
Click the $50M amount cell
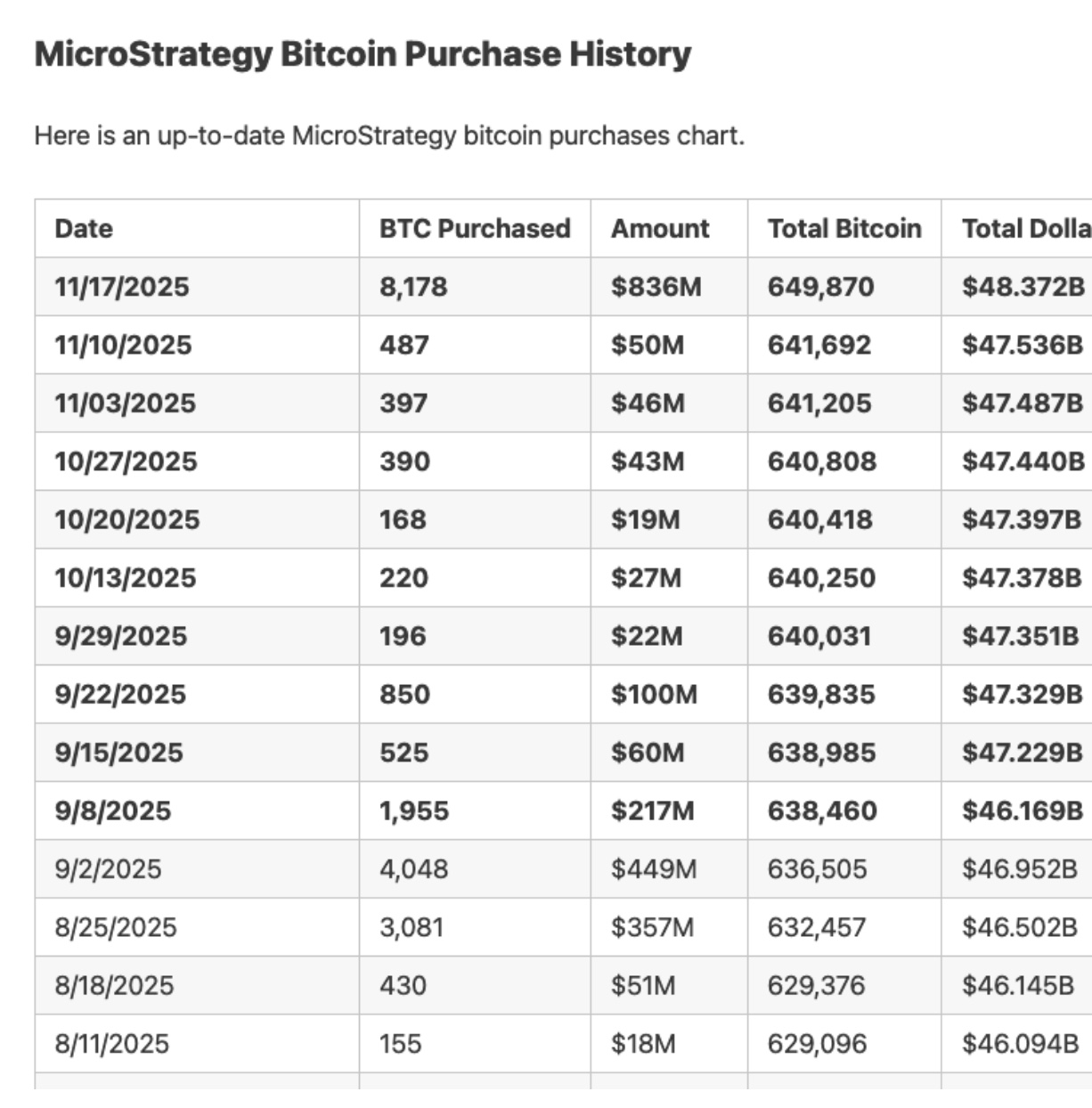tap(648, 345)
